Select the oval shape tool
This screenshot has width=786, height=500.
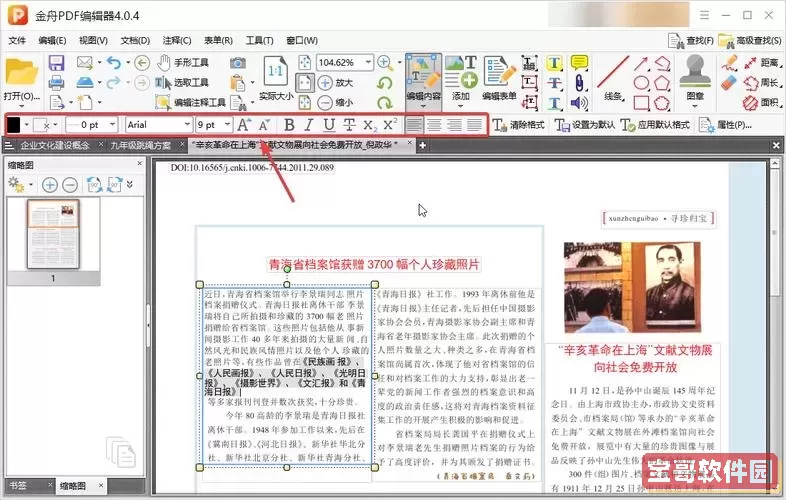[x=641, y=82]
